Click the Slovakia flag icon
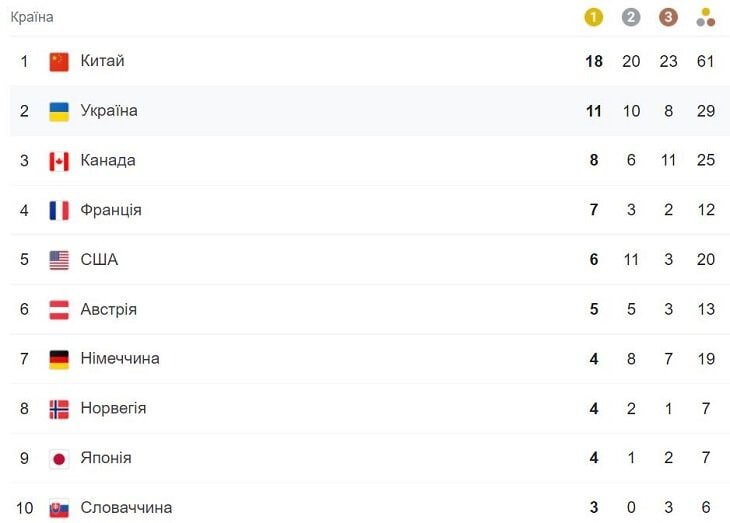Image resolution: width=730 pixels, height=523 pixels. [x=59, y=509]
